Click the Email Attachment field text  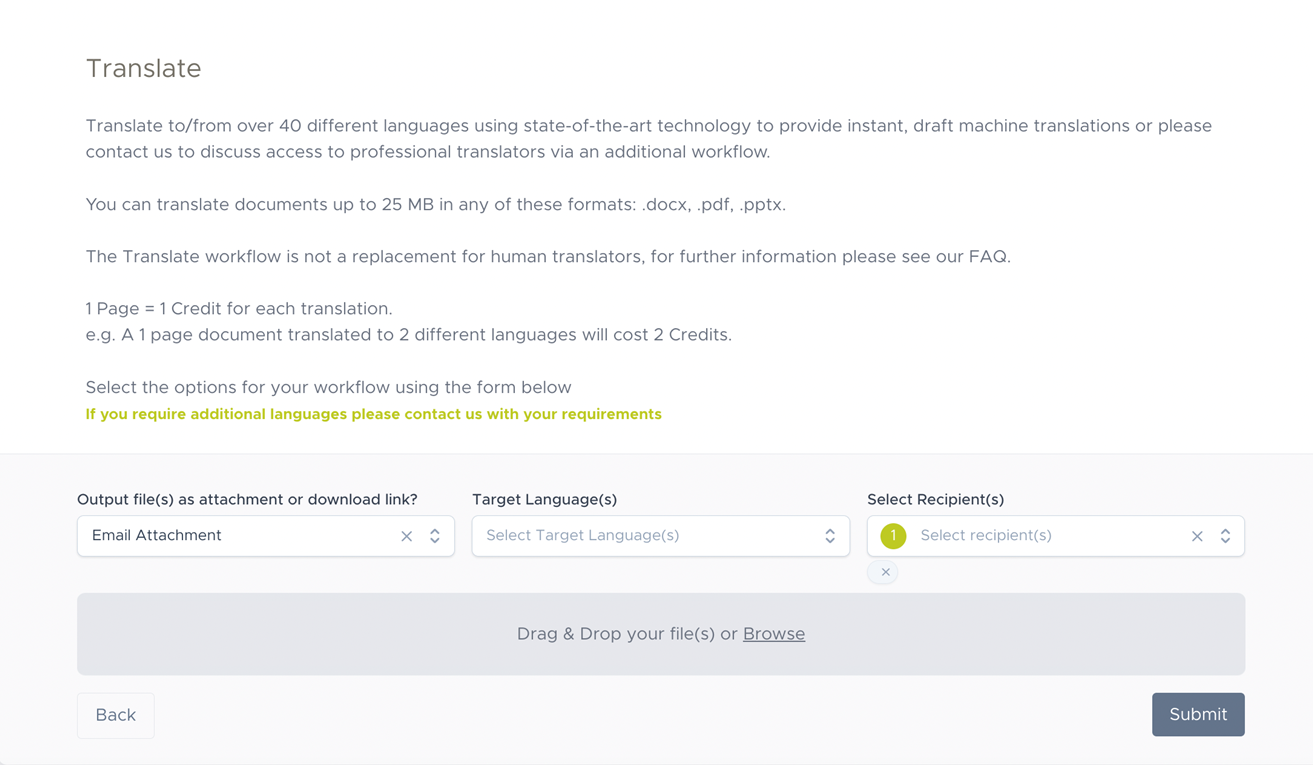pos(157,536)
